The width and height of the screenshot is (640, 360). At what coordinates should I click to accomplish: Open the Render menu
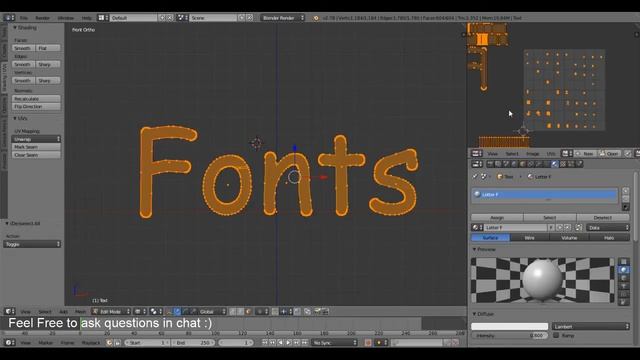[42, 18]
